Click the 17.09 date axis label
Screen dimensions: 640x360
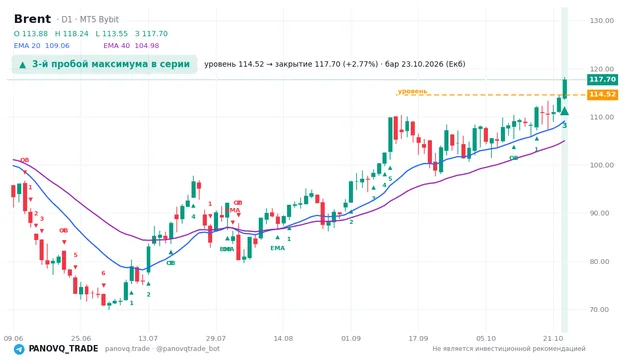[418, 339]
